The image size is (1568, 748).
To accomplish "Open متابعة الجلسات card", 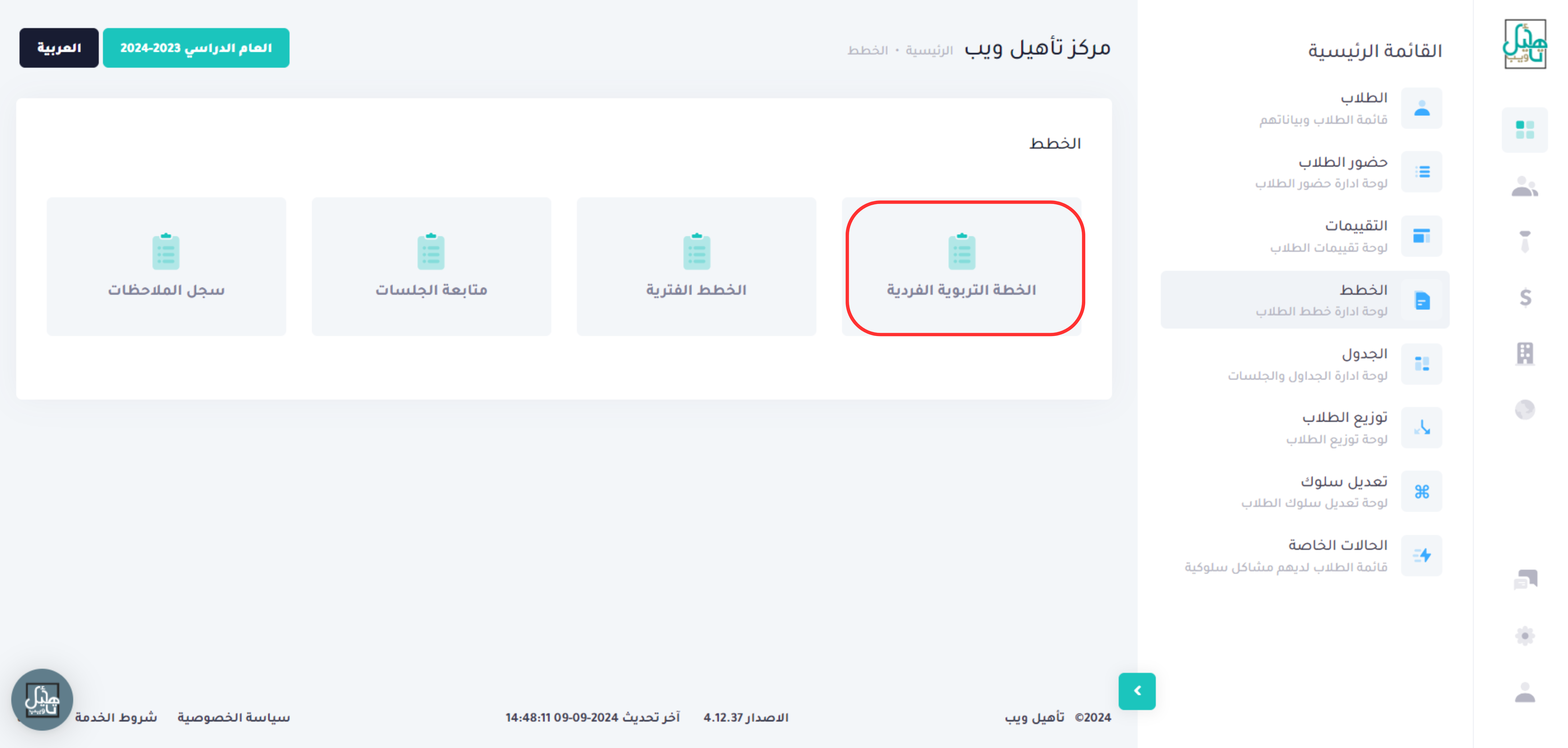I will click(x=431, y=267).
